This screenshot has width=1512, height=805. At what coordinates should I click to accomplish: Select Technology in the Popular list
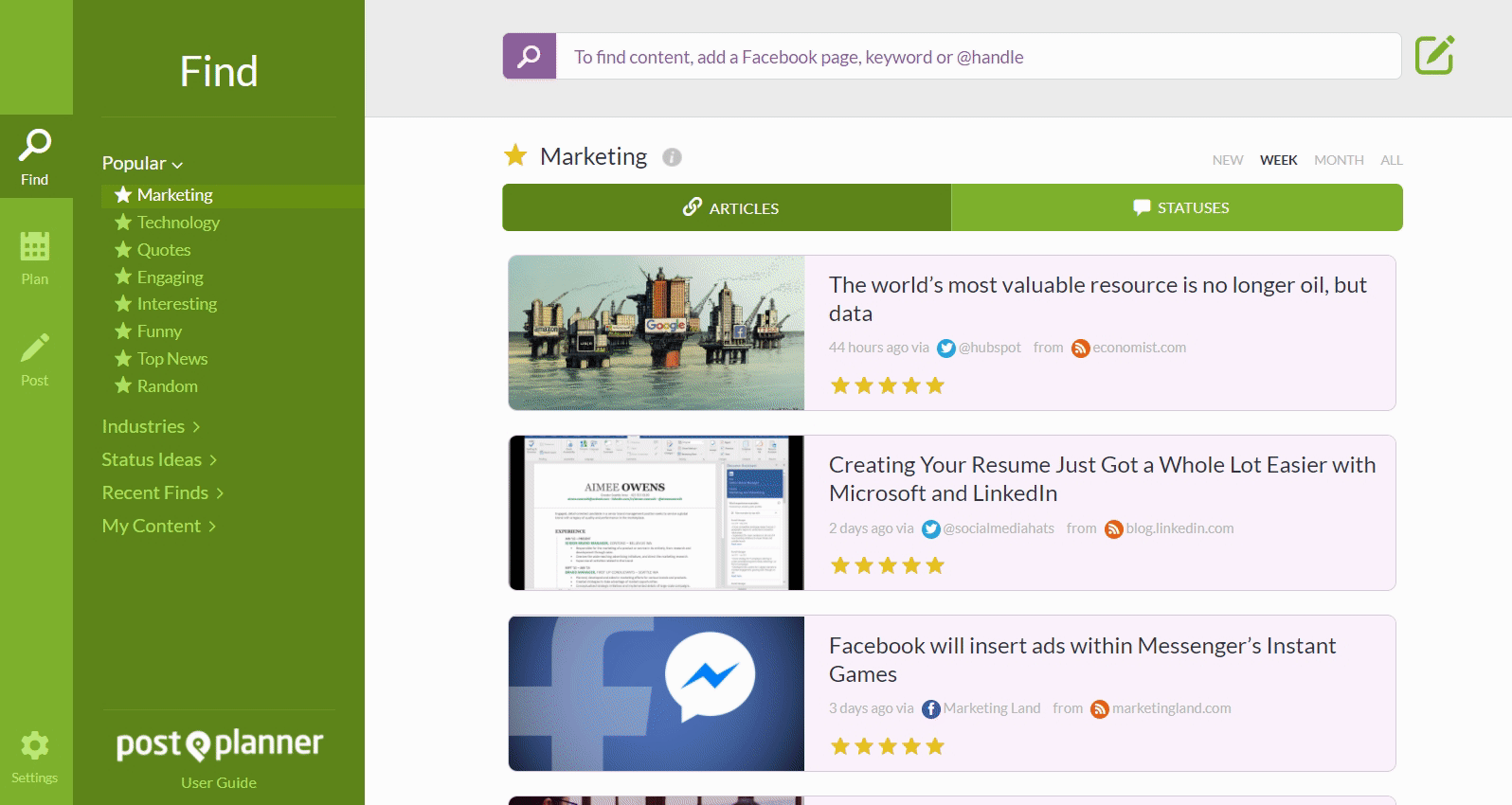(x=167, y=223)
